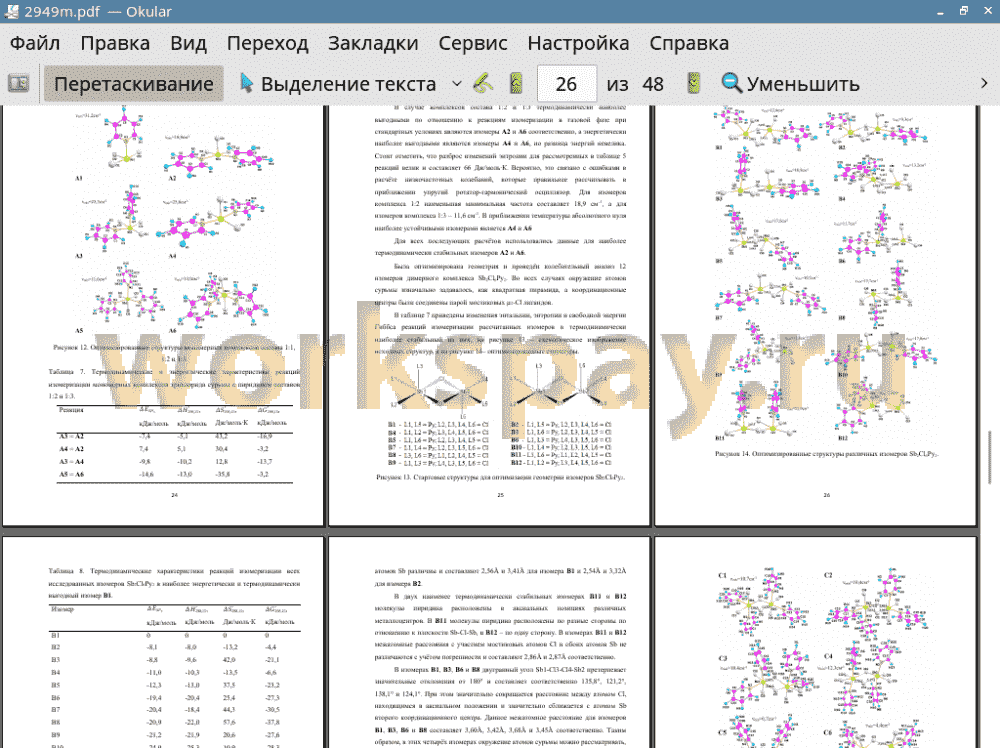Close the Okular window

pos(986,11)
